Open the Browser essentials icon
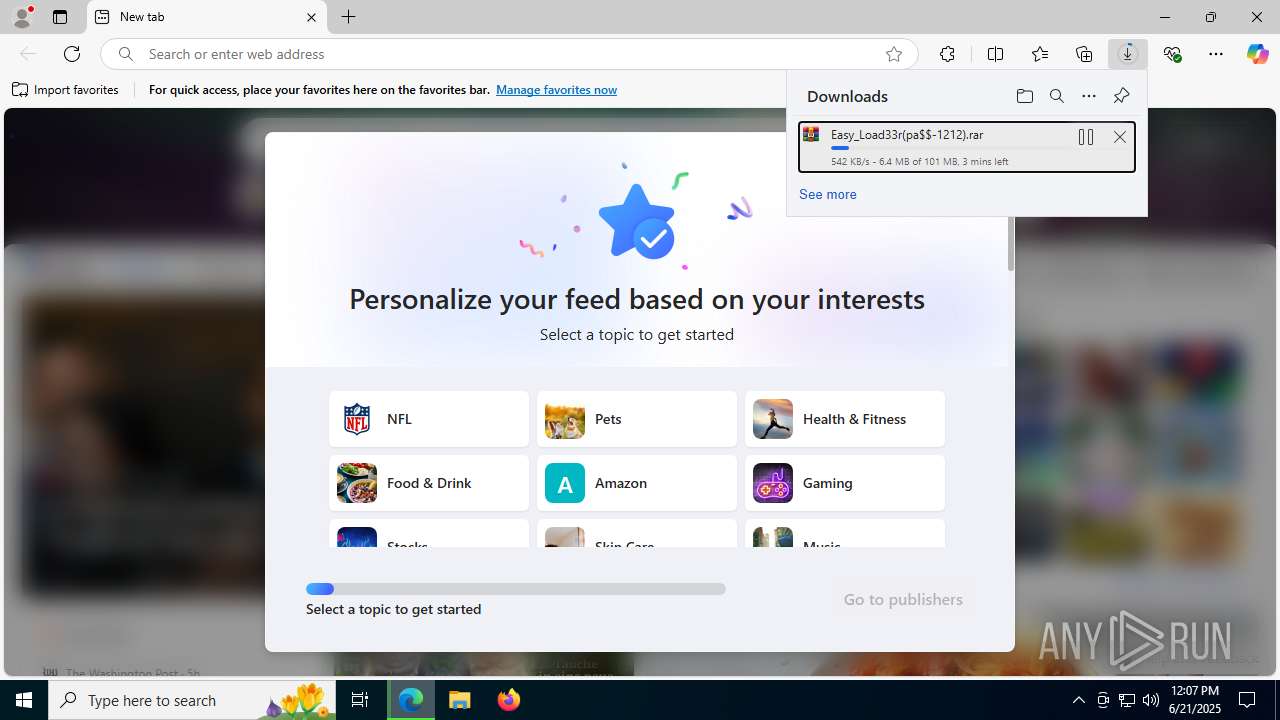 click(x=1172, y=54)
